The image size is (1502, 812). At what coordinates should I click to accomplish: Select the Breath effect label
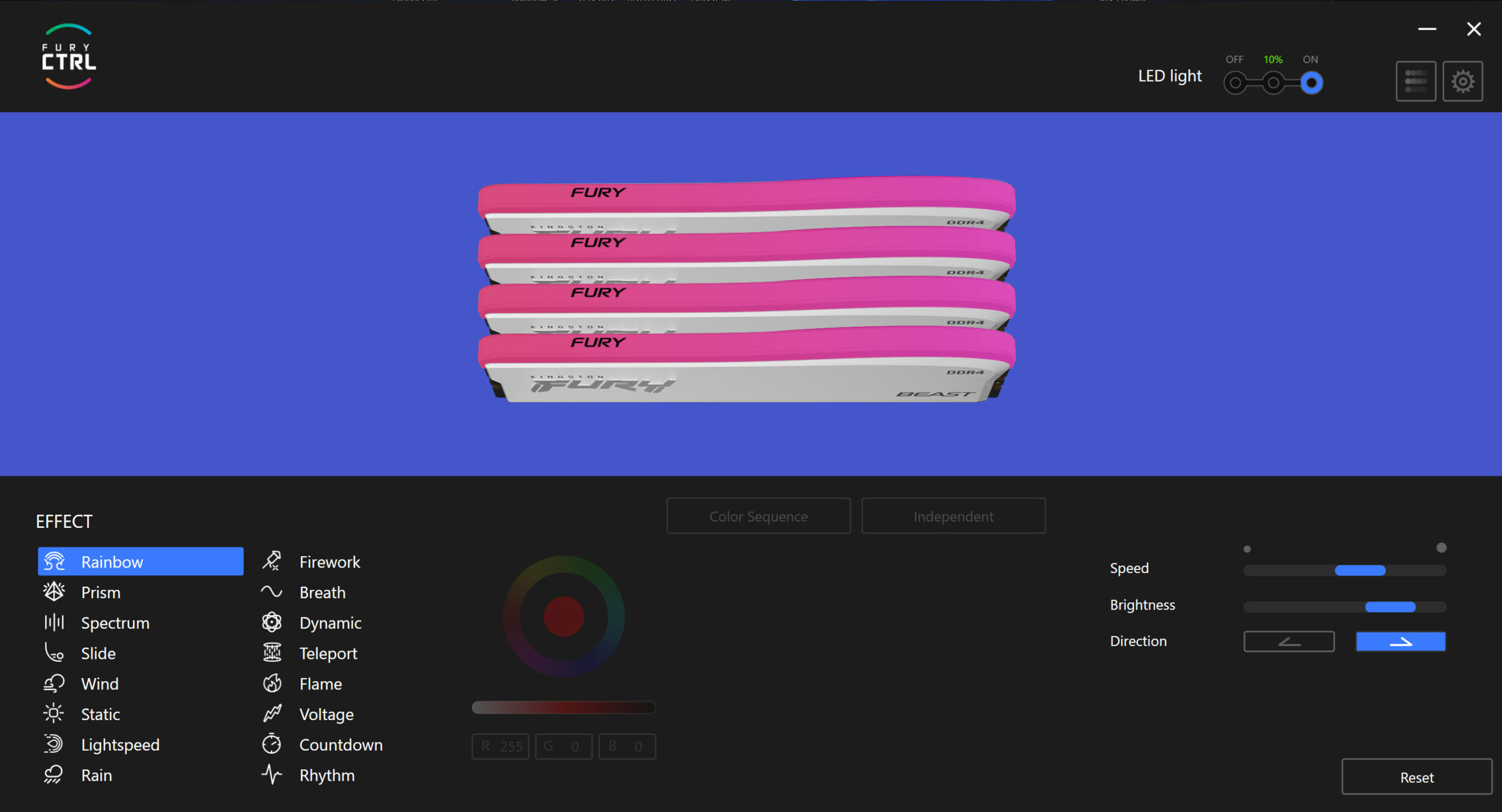(x=323, y=593)
